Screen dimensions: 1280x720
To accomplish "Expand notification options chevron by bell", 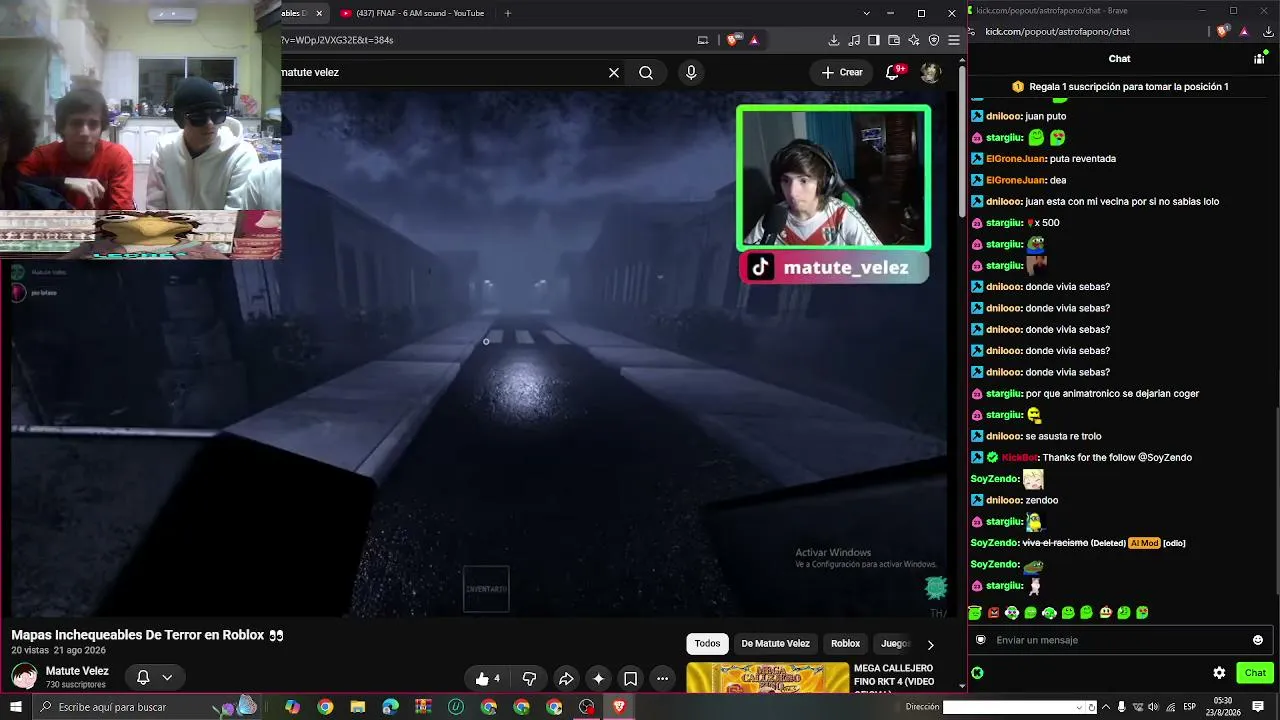I will [x=167, y=677].
